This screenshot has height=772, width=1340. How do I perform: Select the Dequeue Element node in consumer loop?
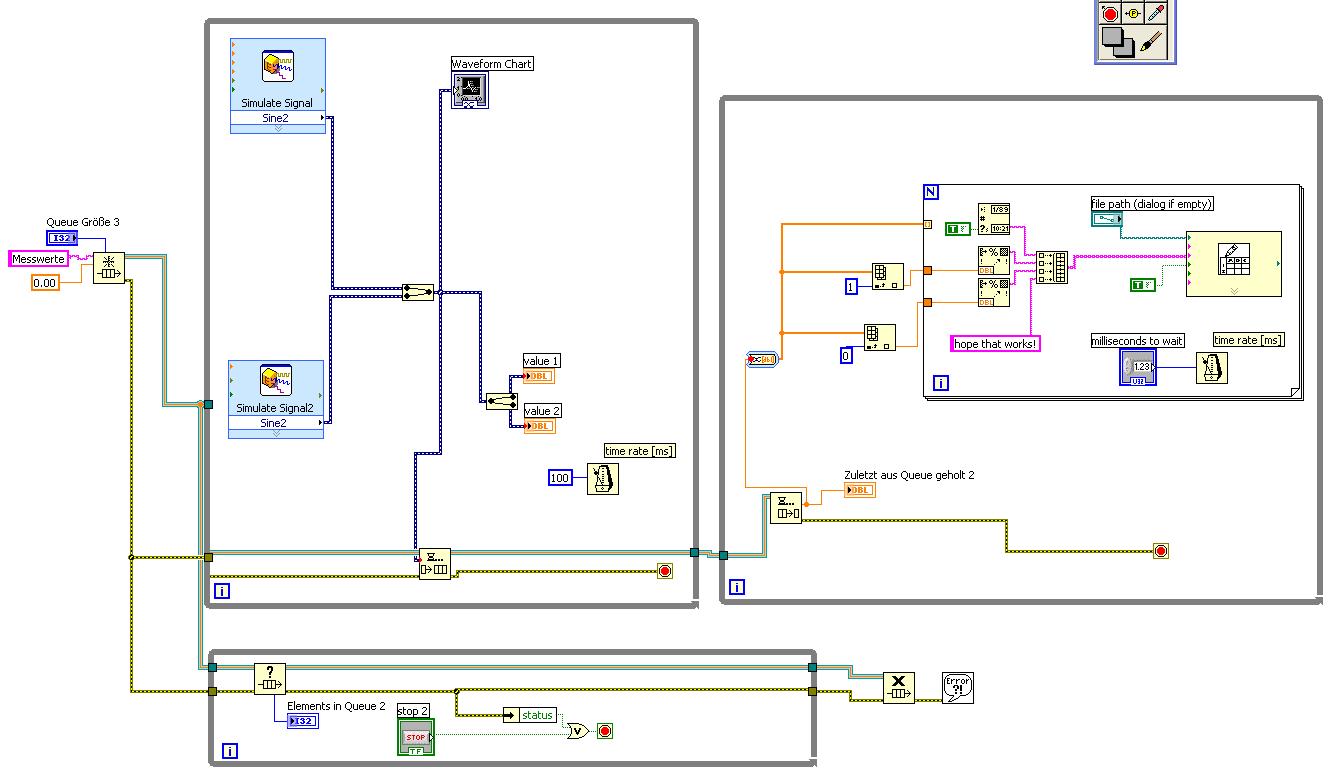[x=786, y=509]
